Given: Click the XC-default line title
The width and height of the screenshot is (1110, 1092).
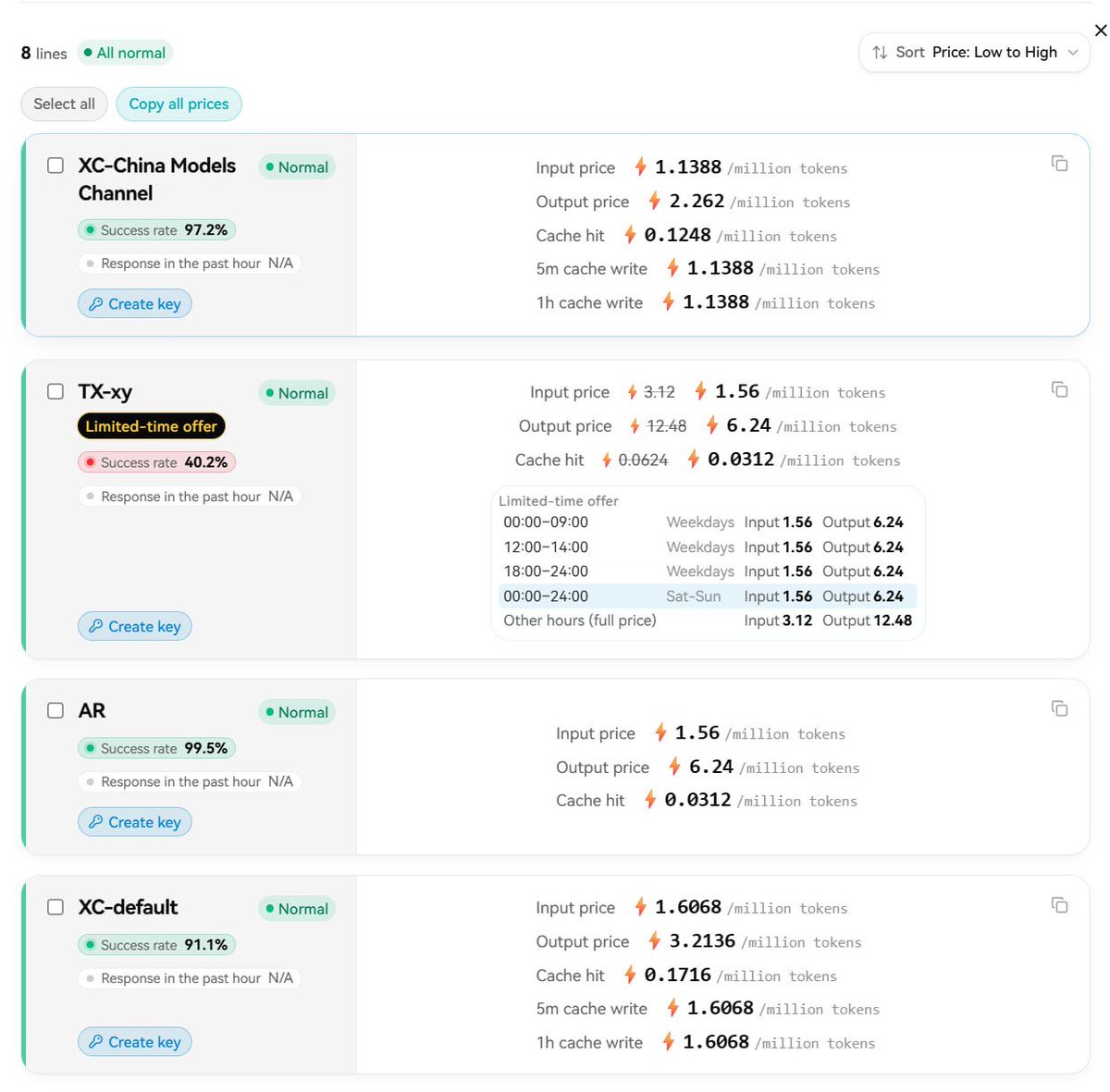Looking at the screenshot, I should 128,907.
